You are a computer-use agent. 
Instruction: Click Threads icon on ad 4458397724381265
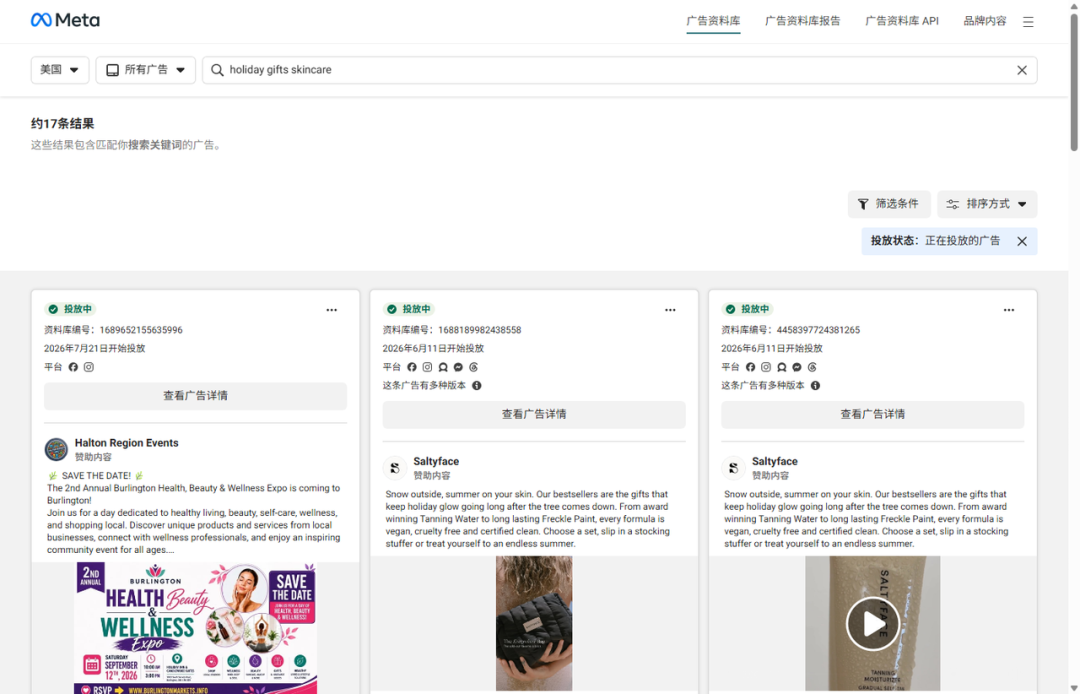click(x=812, y=367)
